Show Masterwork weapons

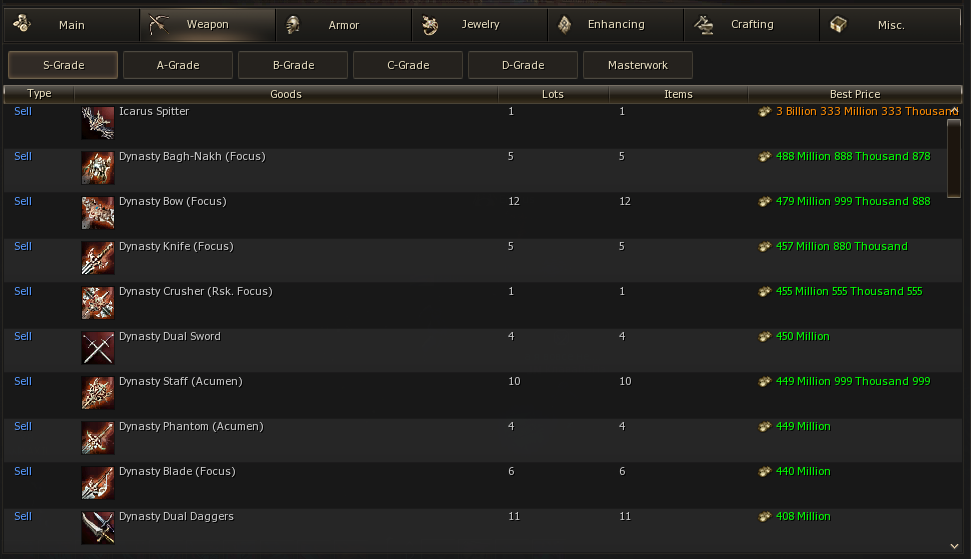point(637,66)
